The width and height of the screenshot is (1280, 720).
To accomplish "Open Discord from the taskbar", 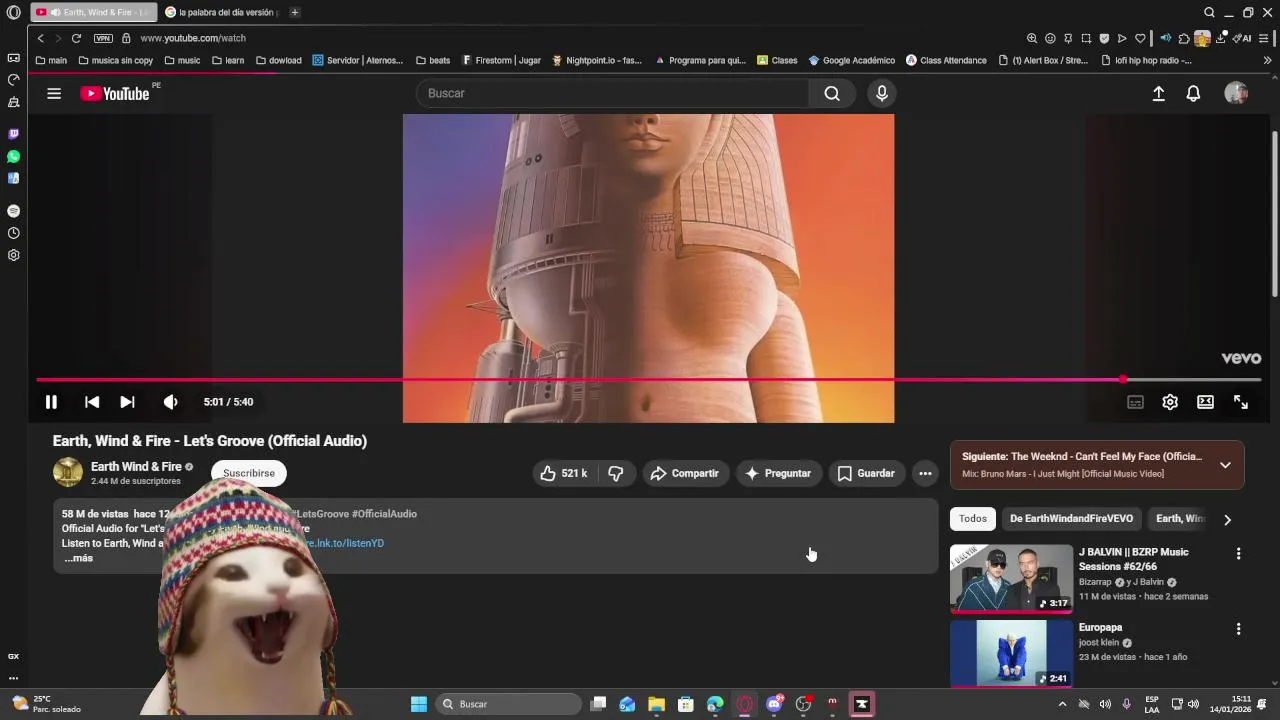I will [774, 704].
